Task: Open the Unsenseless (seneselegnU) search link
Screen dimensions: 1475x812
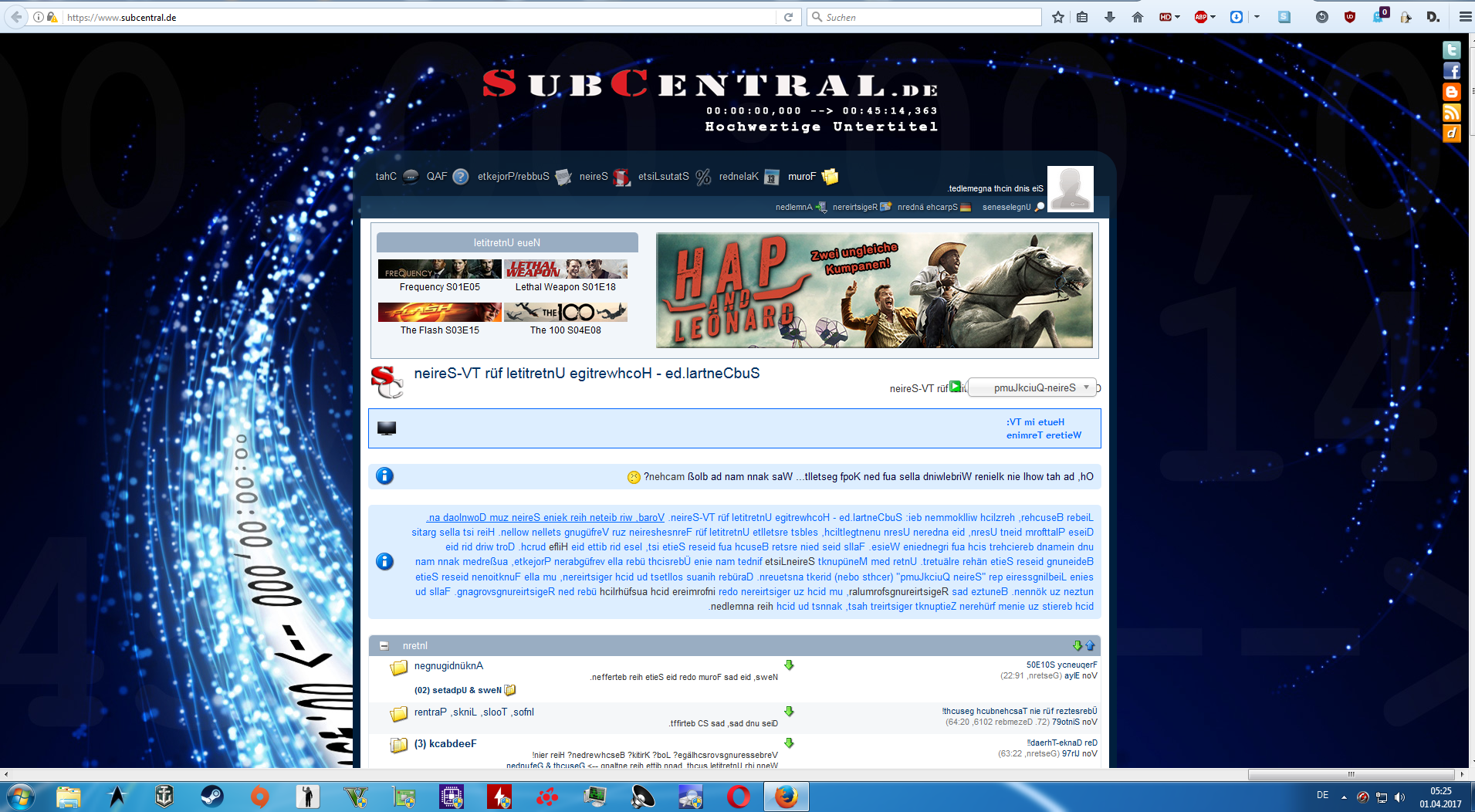Action: pos(1006,207)
